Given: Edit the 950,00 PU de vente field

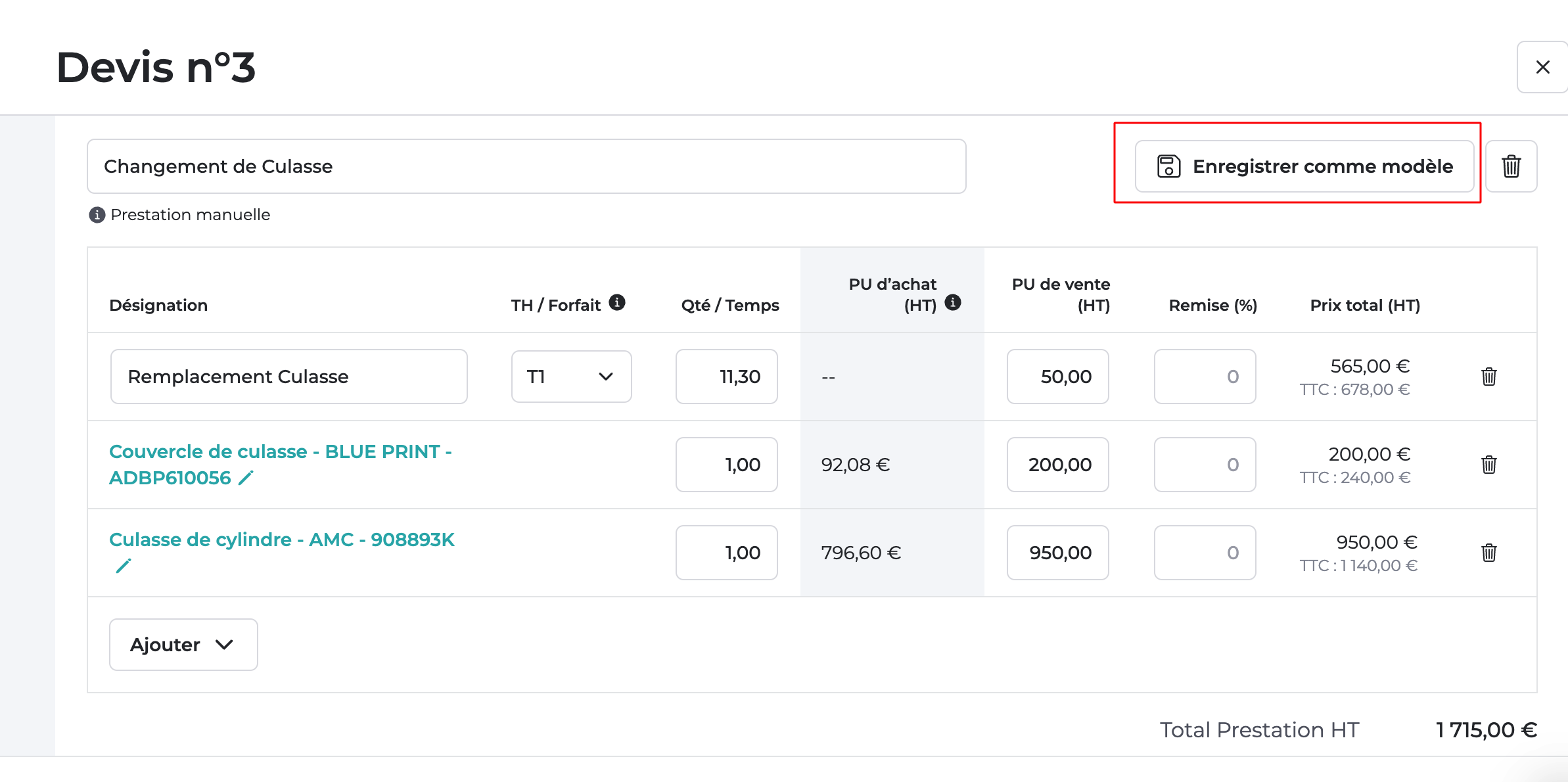Looking at the screenshot, I should coord(1057,553).
